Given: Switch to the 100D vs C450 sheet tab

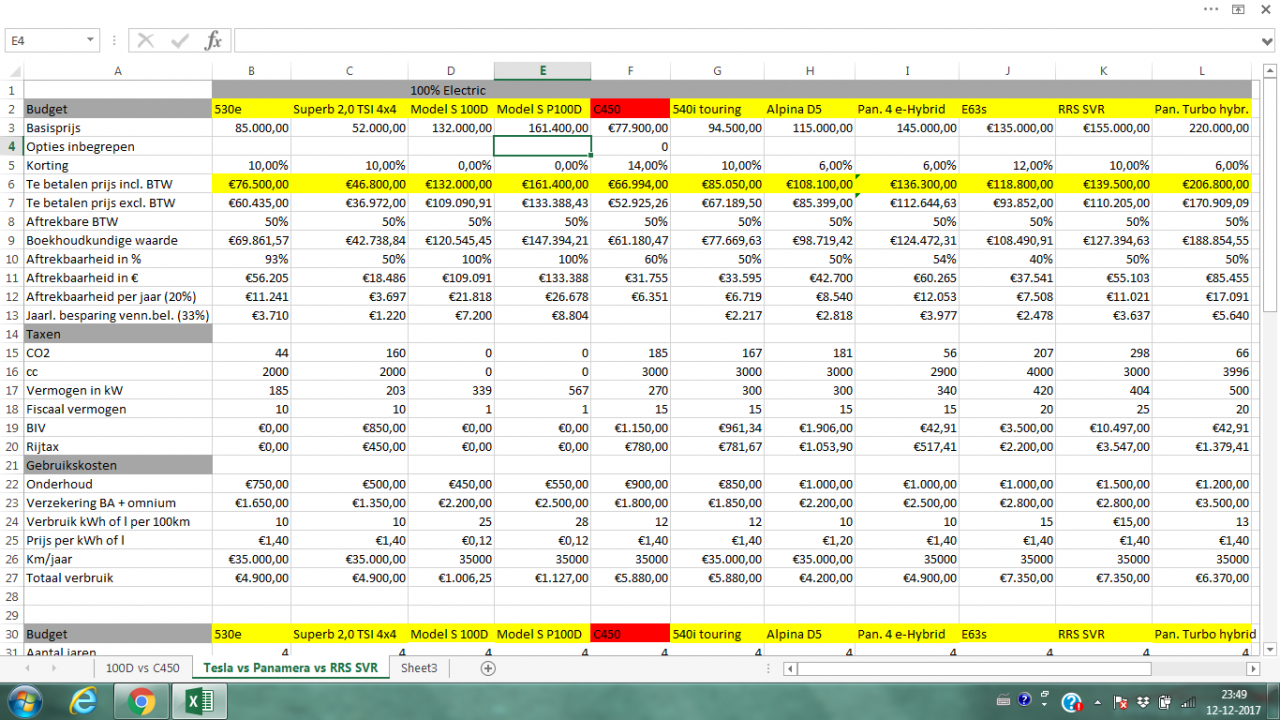Looking at the screenshot, I should tap(143, 668).
